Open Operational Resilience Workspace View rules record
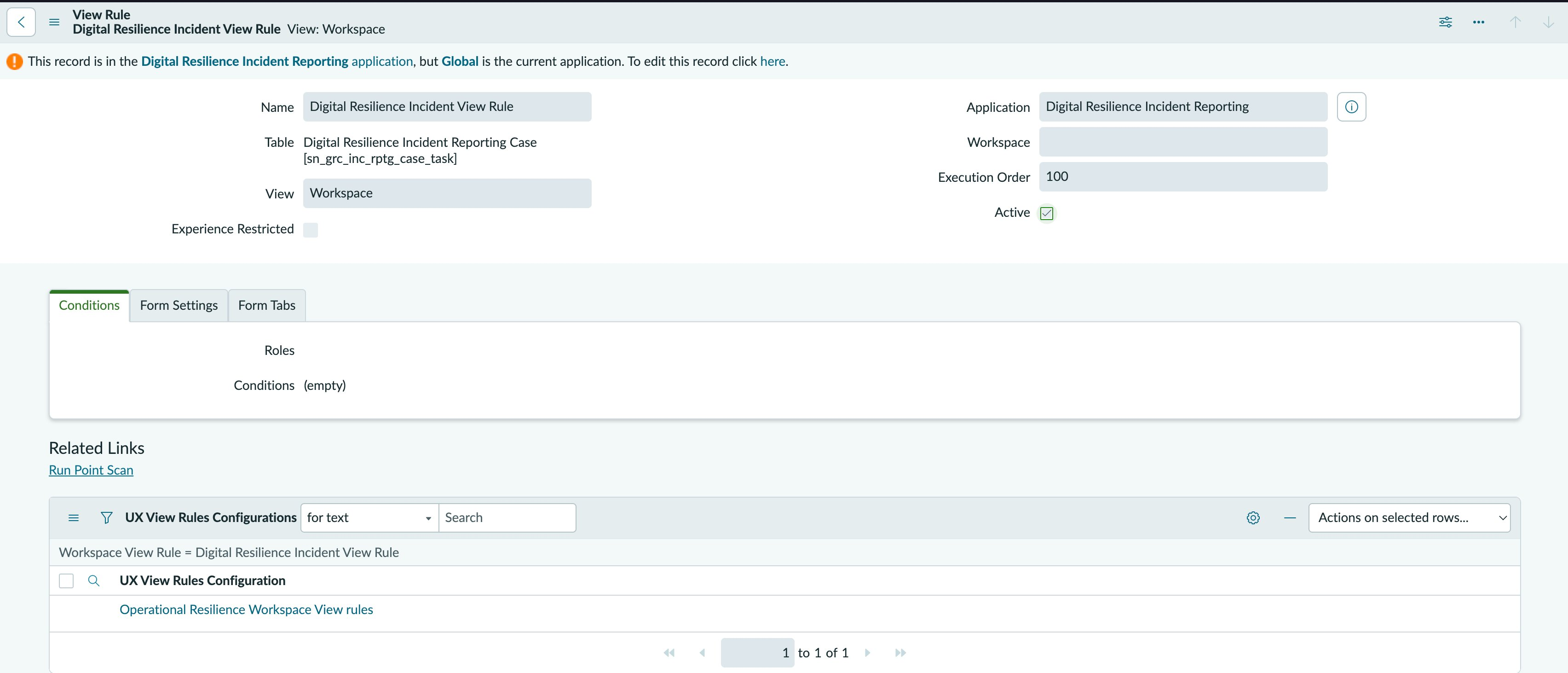The image size is (1568, 673). 246,609
